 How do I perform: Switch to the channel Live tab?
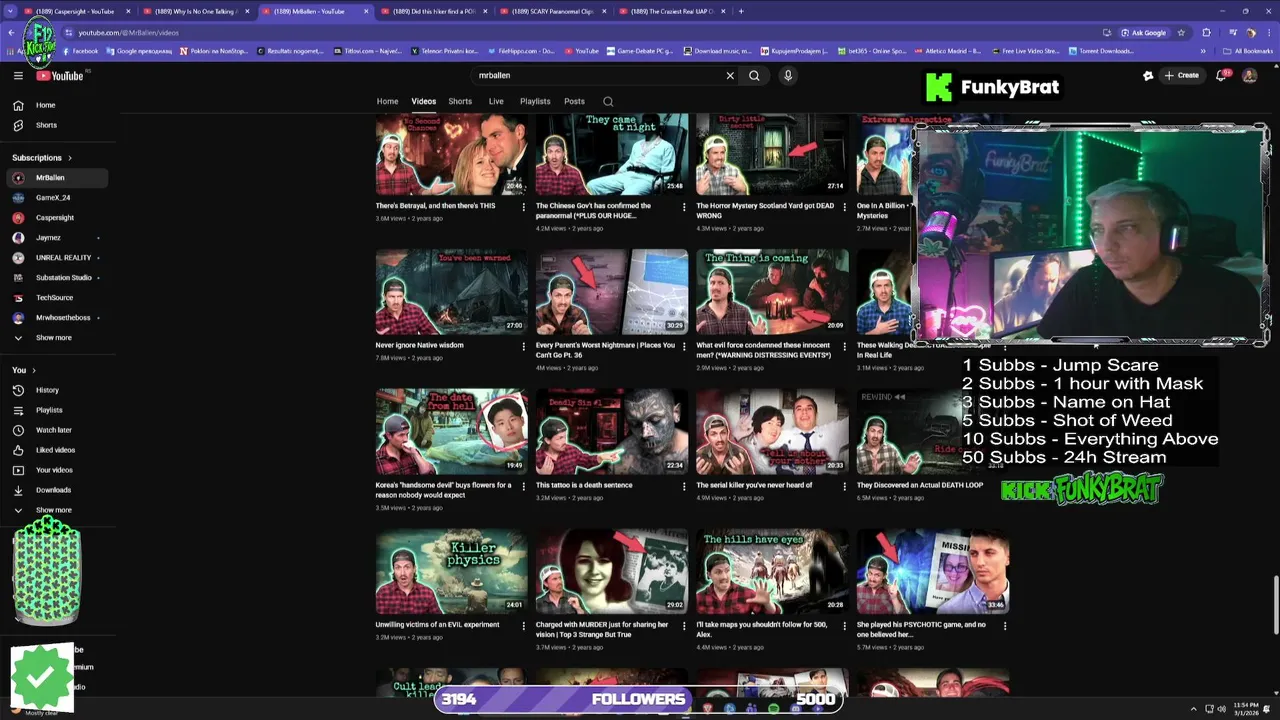[x=496, y=101]
